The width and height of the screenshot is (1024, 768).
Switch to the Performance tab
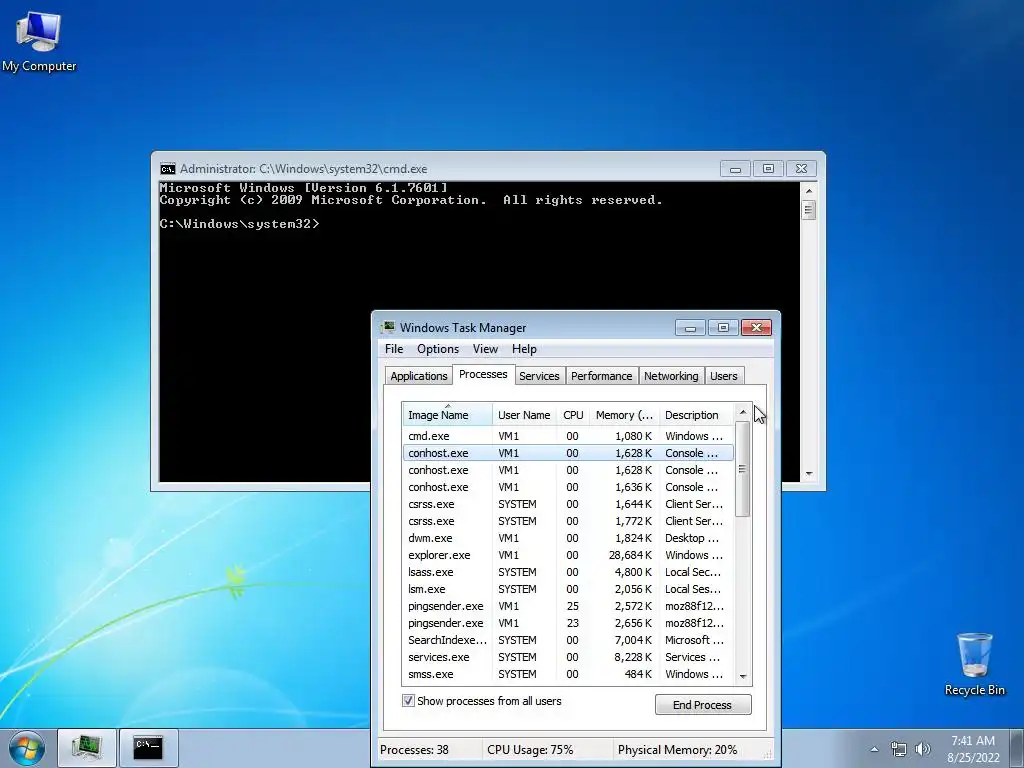(x=601, y=376)
